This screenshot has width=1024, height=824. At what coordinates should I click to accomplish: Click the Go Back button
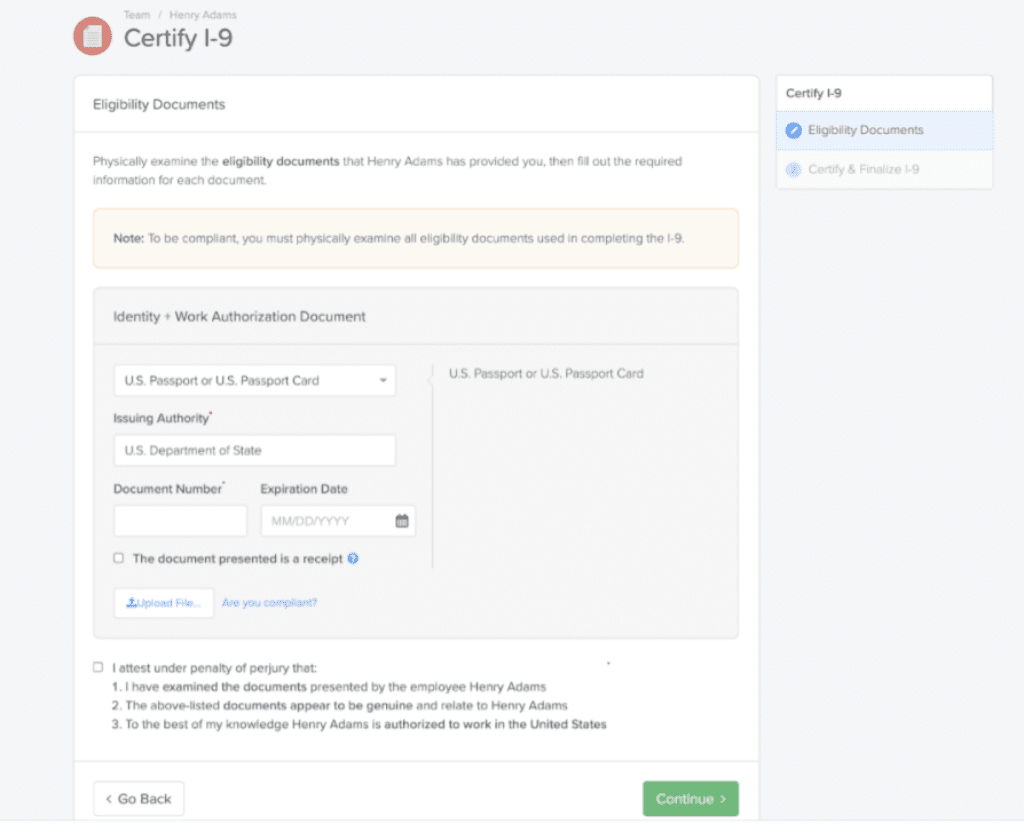138,799
